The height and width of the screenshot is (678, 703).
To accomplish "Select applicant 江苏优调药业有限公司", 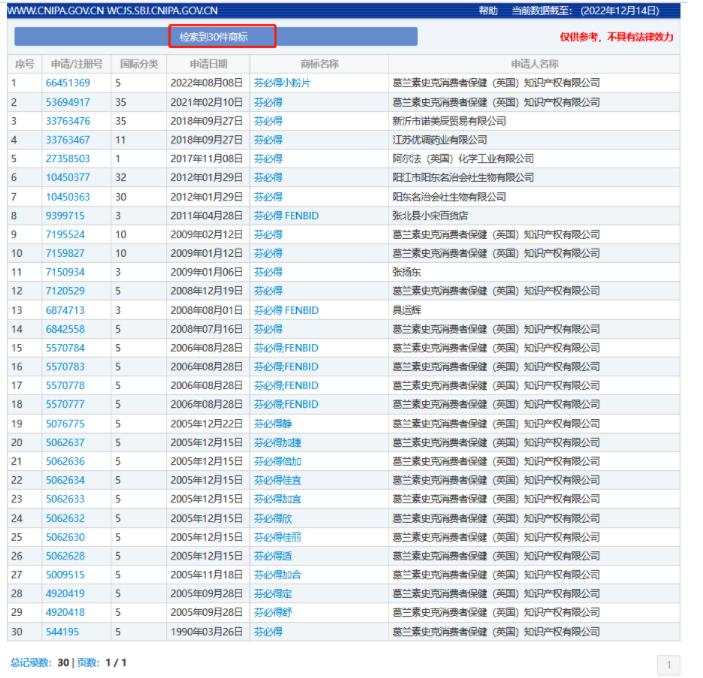I will tap(440, 140).
